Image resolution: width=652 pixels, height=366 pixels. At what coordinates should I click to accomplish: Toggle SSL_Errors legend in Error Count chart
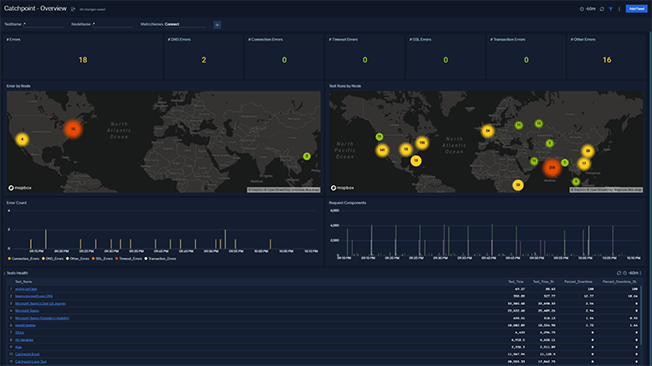(103, 259)
